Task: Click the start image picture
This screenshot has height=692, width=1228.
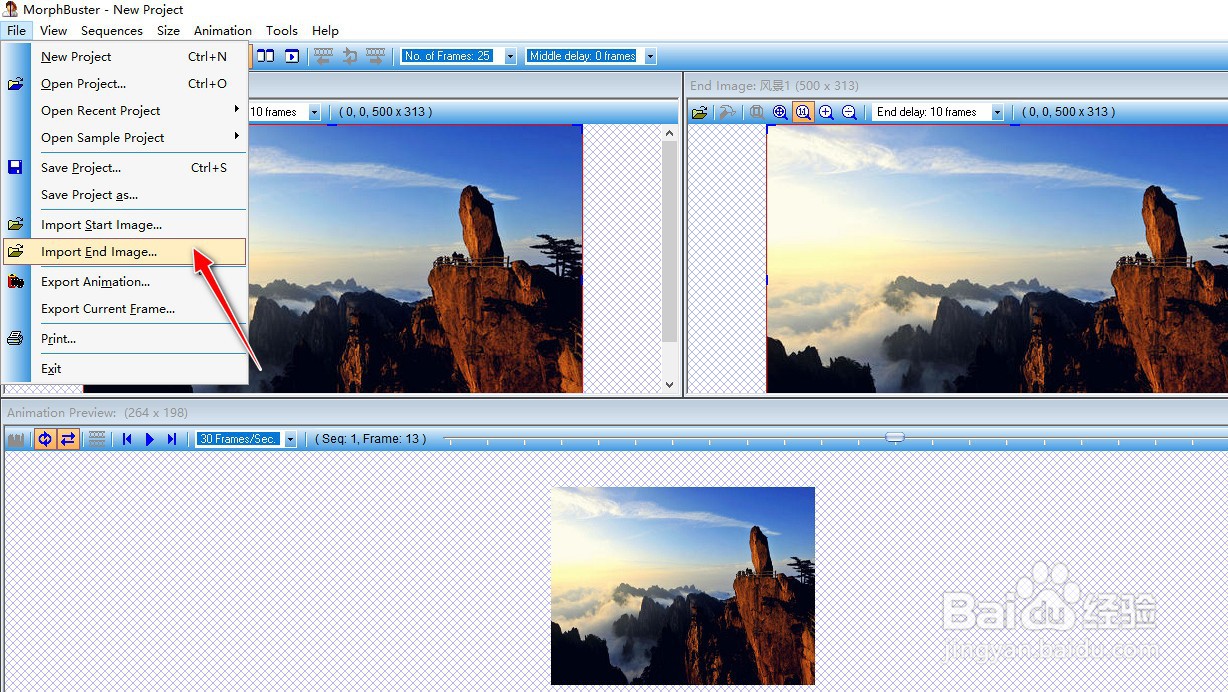Action: (x=415, y=258)
